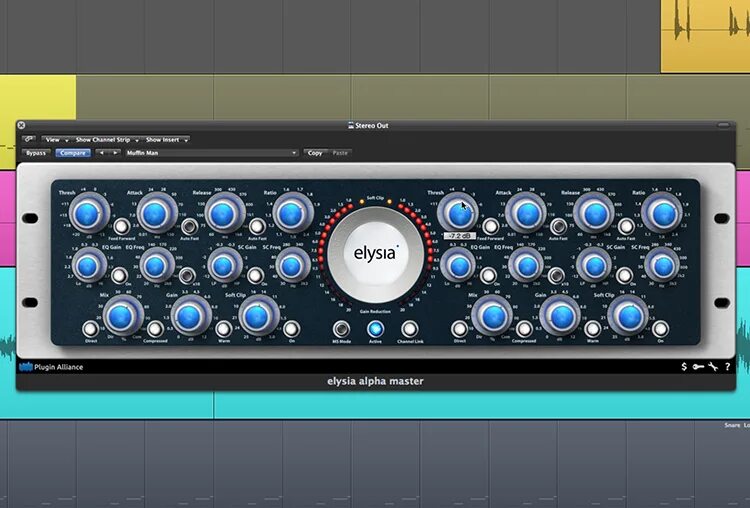Image resolution: width=750 pixels, height=508 pixels.
Task: Click left channel Mix knob
Action: tap(121, 316)
